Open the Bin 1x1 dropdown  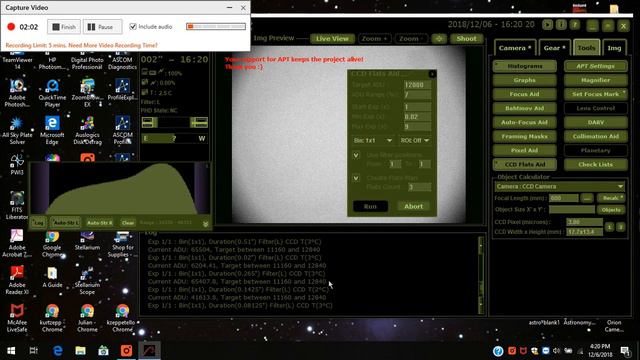pos(373,140)
